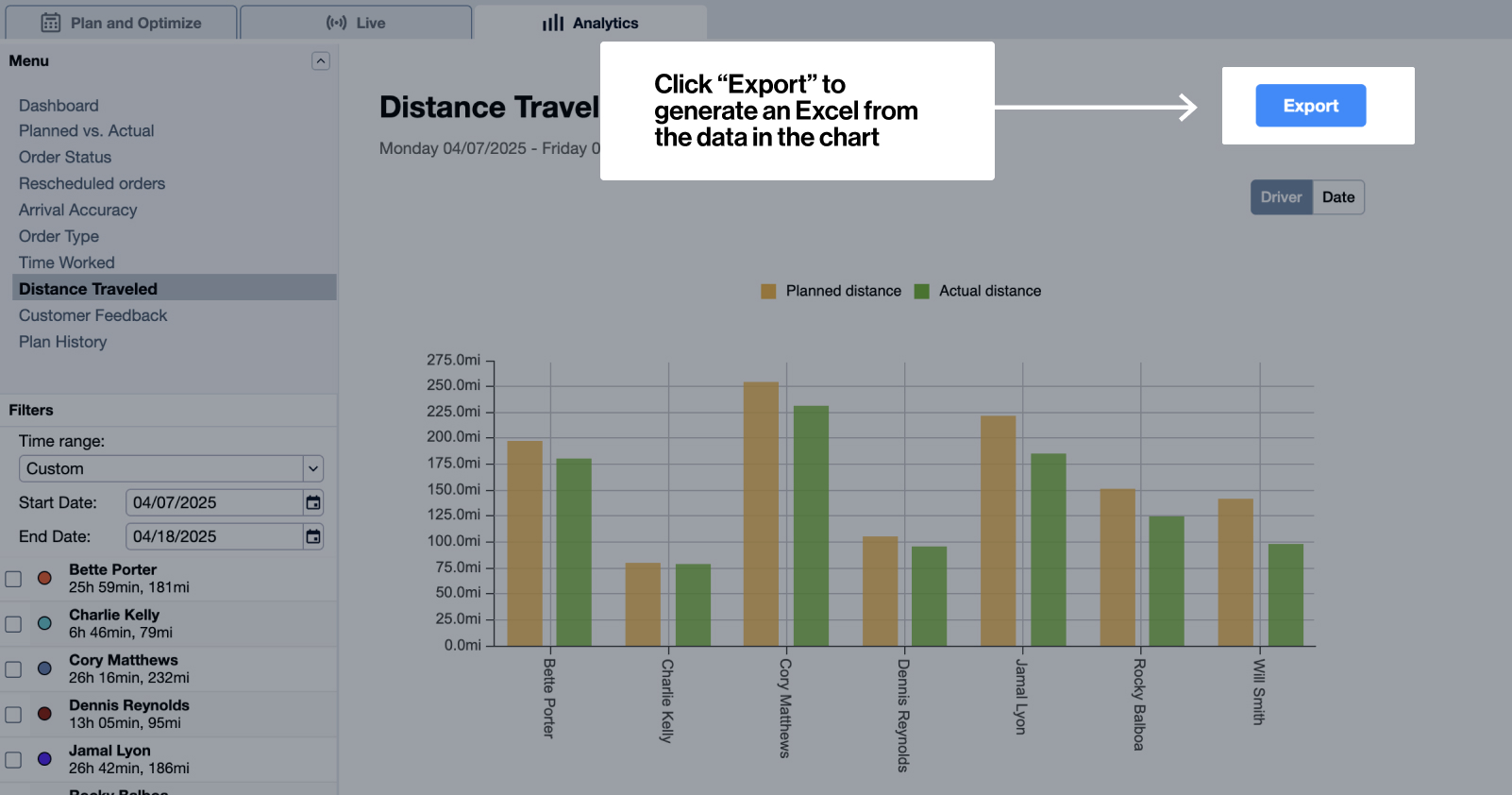This screenshot has width=1512, height=795.
Task: Click Charlie Kelly's teal color dot
Action: [44, 623]
